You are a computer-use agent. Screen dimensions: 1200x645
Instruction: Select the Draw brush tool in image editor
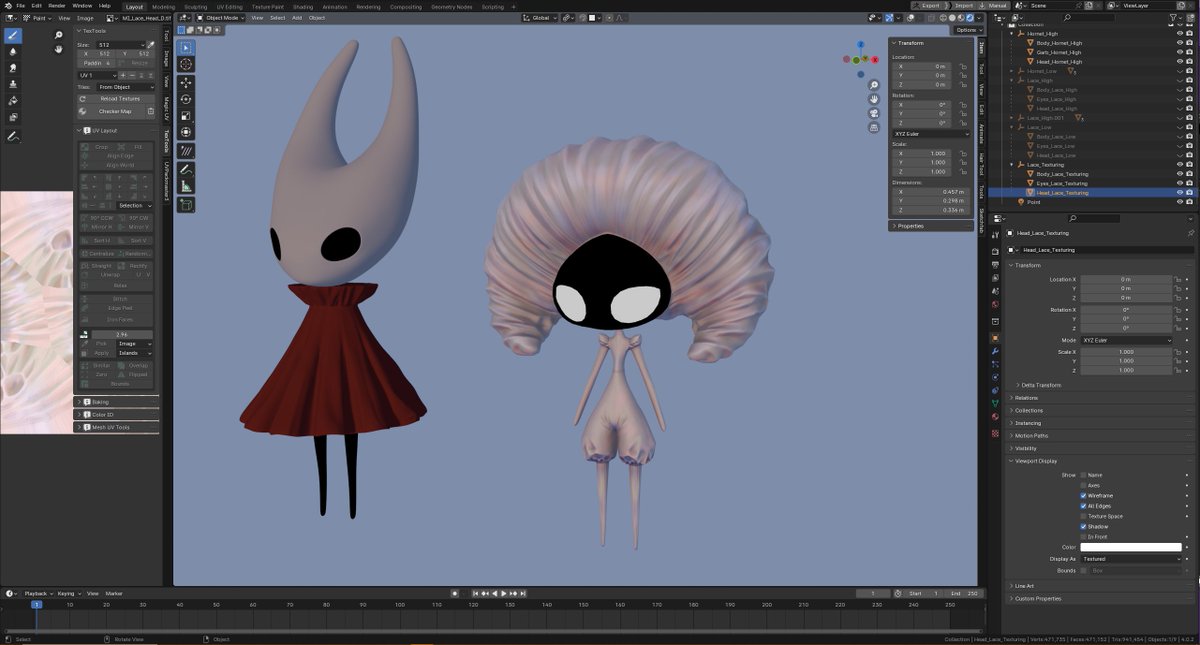[13, 35]
